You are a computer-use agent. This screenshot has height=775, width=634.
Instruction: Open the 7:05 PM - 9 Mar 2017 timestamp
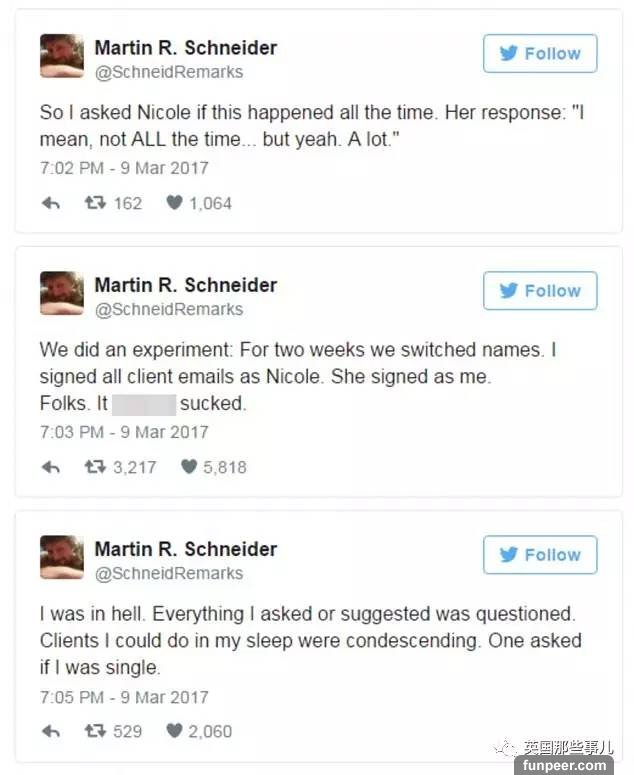pyautogui.click(x=124, y=696)
